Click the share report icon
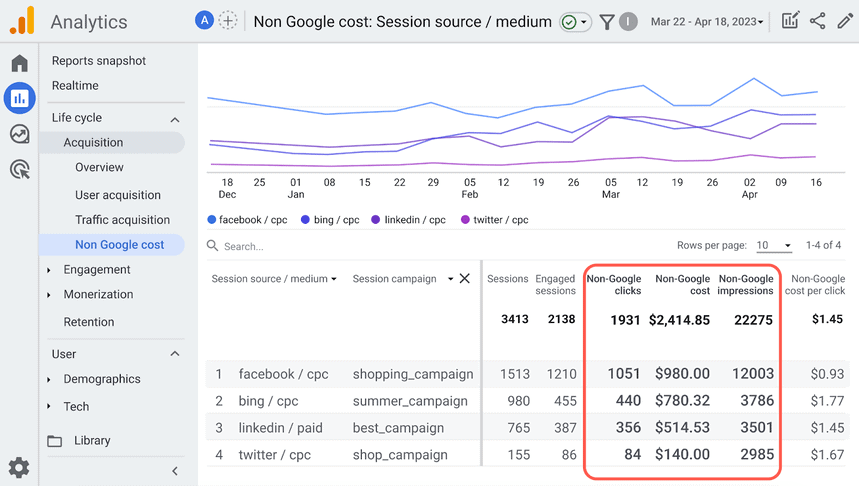This screenshot has width=859, height=486. pos(818,21)
